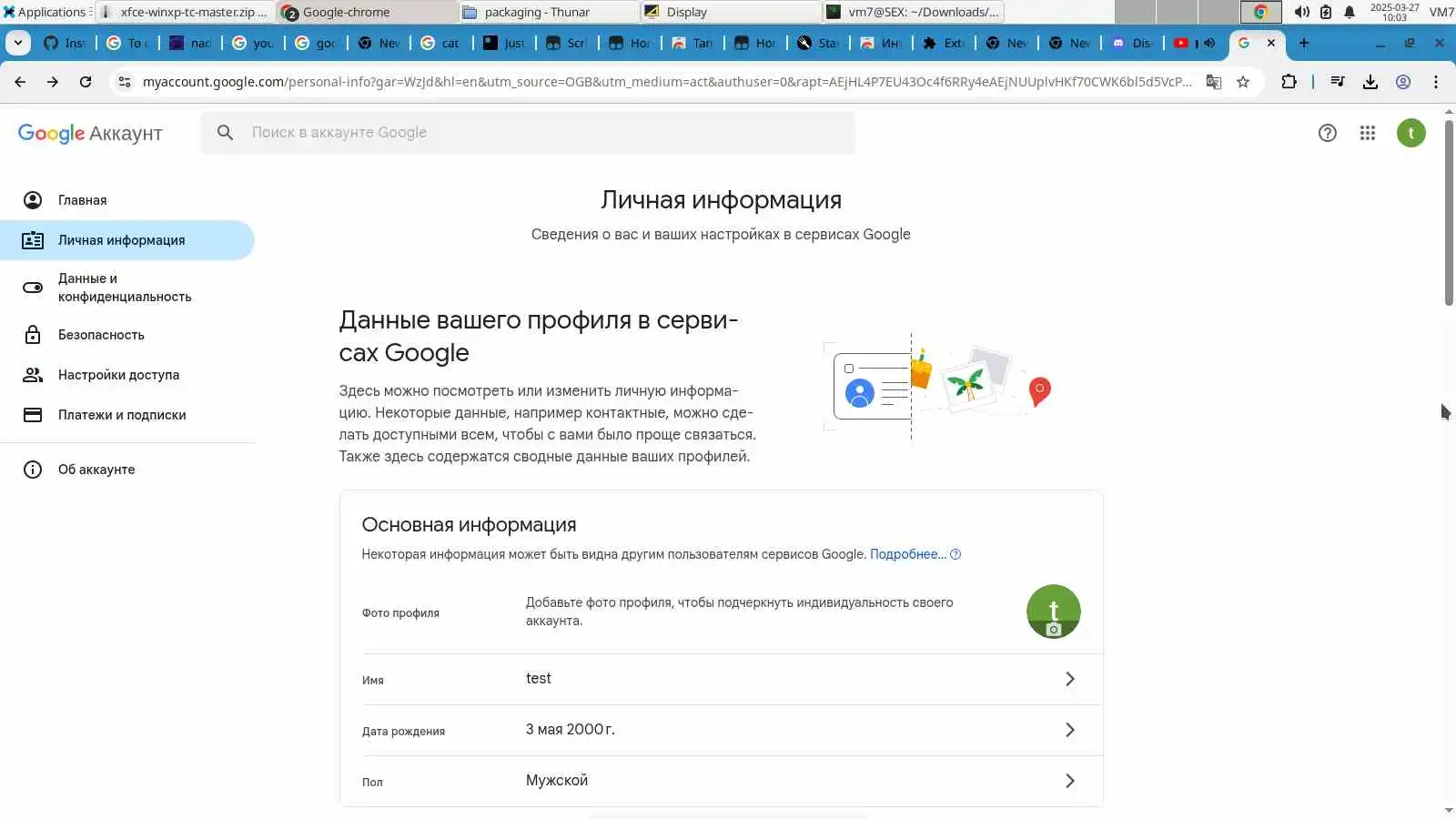Open Данные и конфиденциальность in sidebar

point(127,288)
